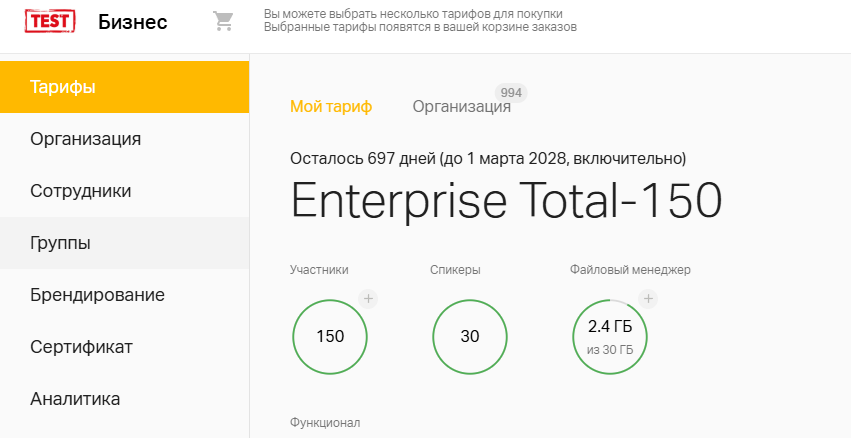The image size is (851, 438).
Task: Go to Аналитика in sidebar
Action: coord(75,399)
